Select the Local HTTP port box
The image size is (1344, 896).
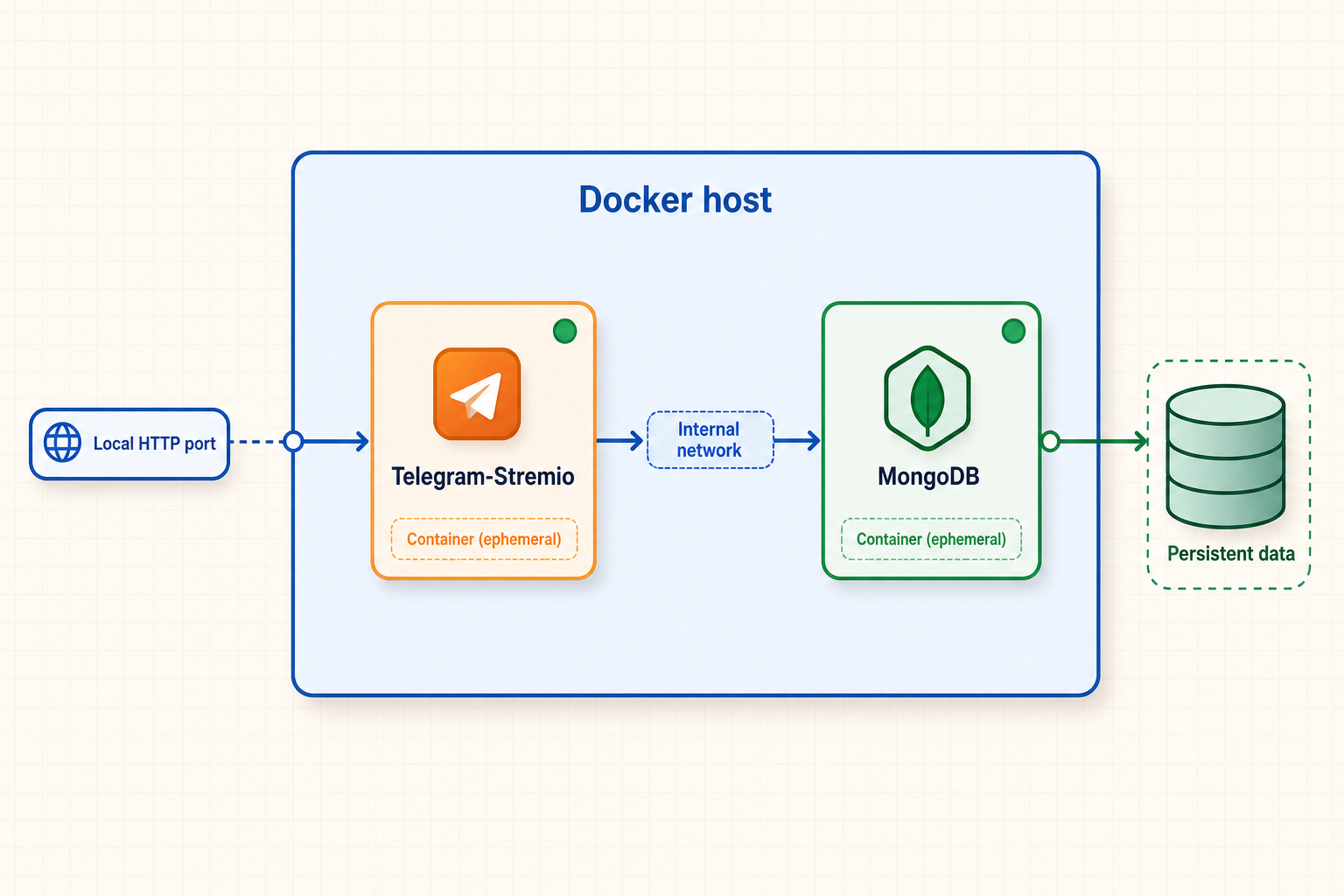129,444
